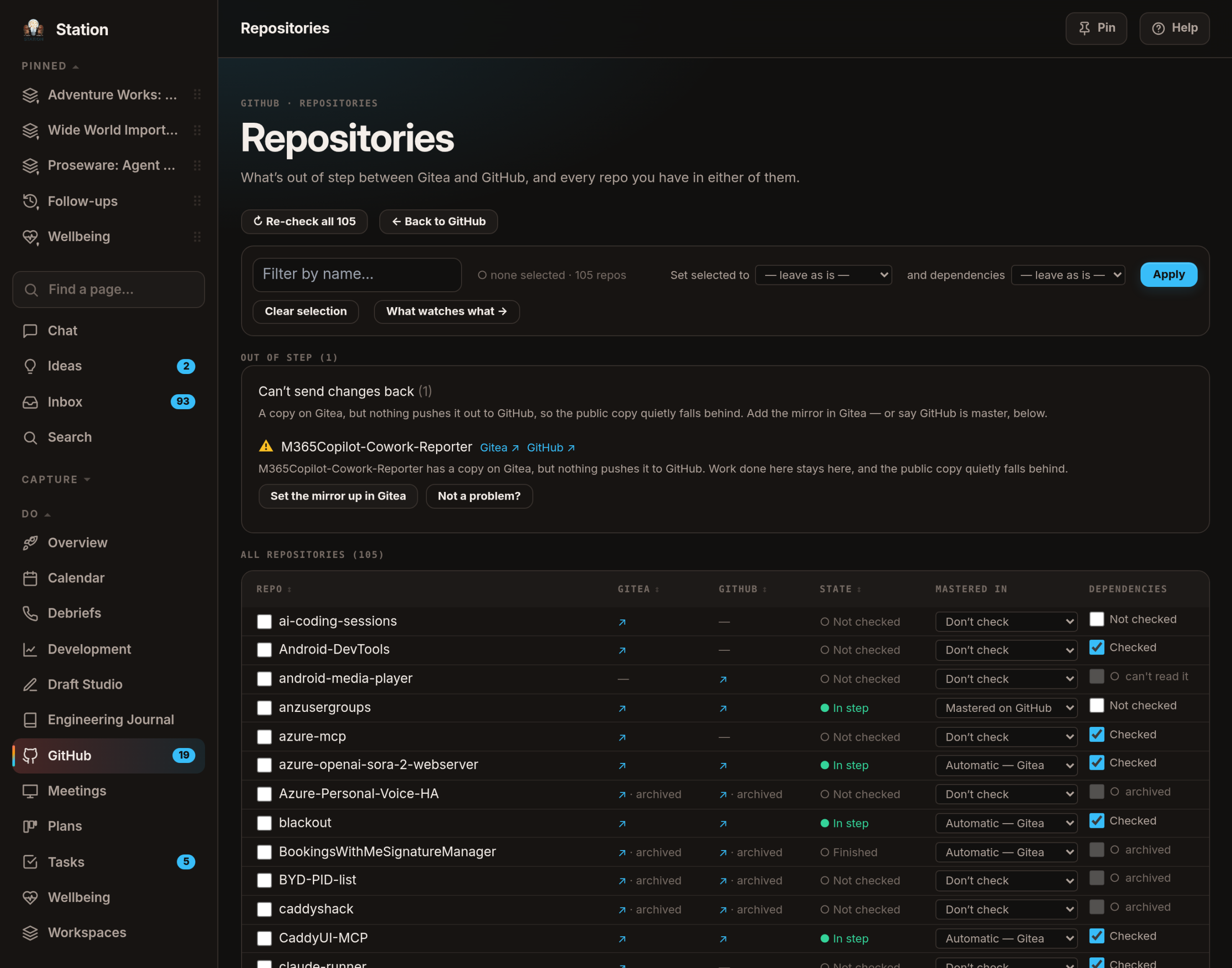Open Mastered in dropdown for anzusergroups
This screenshot has height=968, width=1232.
(x=1006, y=708)
